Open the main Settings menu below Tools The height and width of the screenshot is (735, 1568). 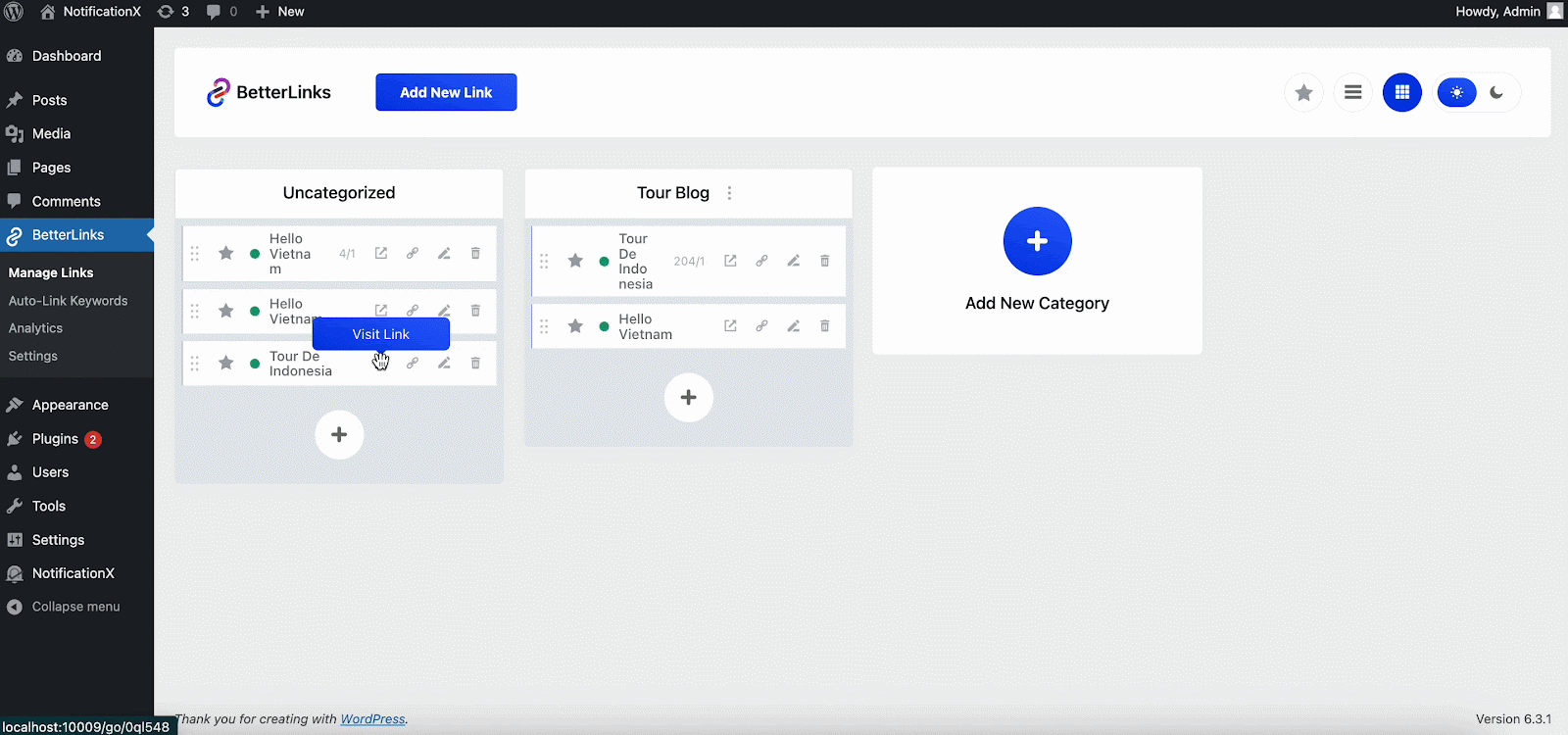76,540
